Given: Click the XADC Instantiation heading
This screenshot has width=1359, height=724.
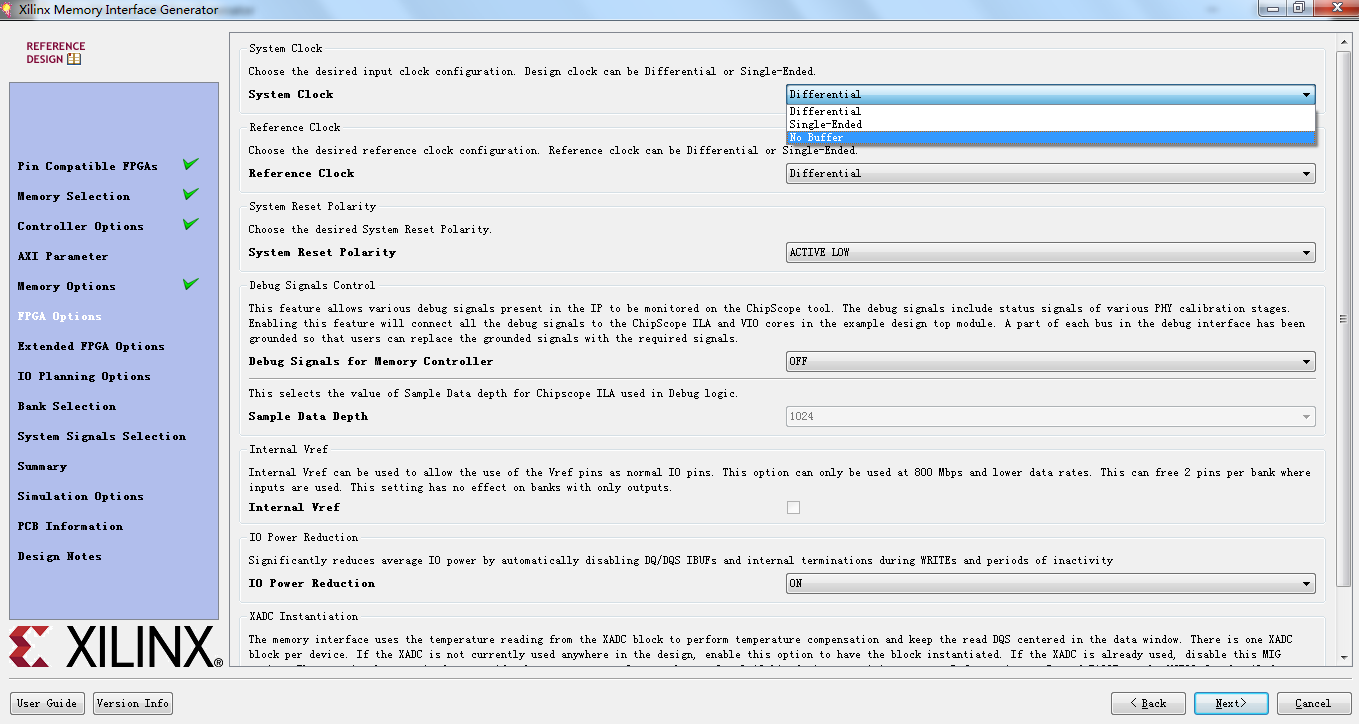Looking at the screenshot, I should point(304,616).
